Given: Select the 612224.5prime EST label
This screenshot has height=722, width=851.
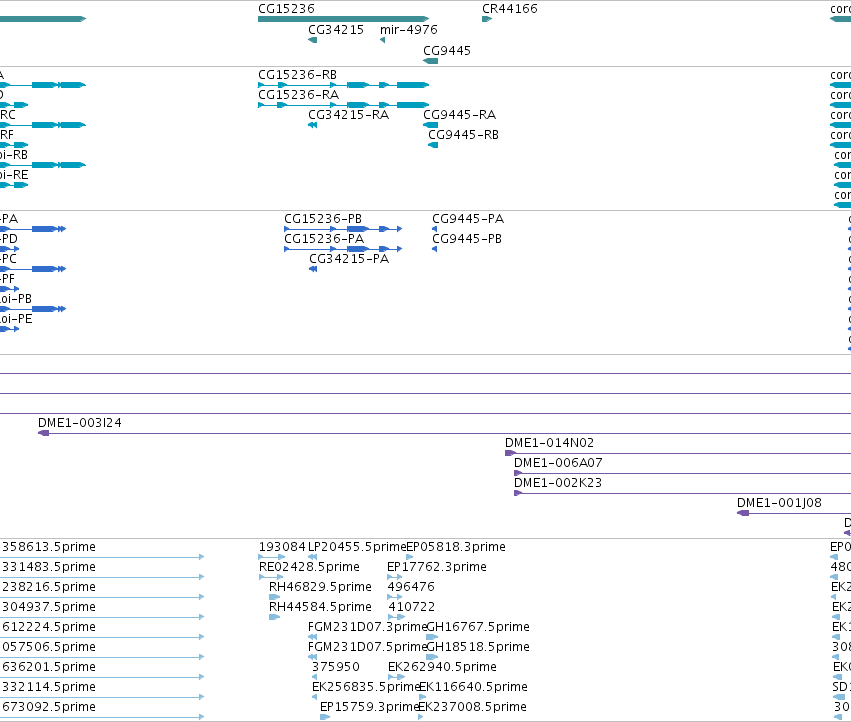Looking at the screenshot, I should click(49, 628).
